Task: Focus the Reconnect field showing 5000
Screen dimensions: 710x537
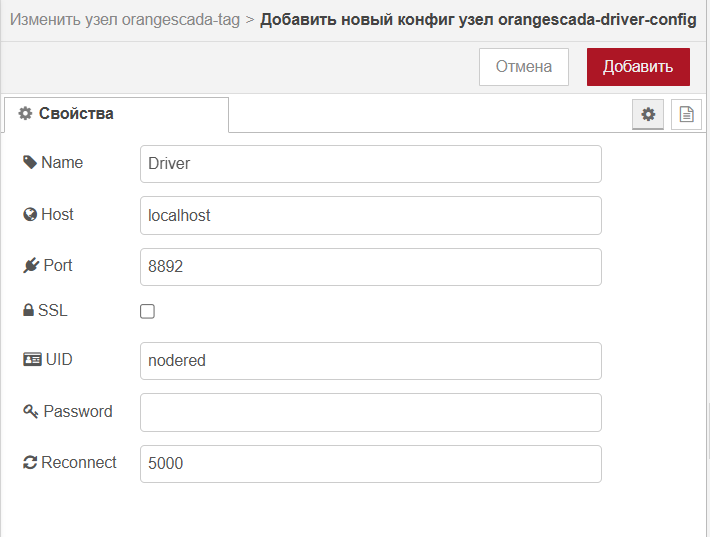Action: click(371, 464)
